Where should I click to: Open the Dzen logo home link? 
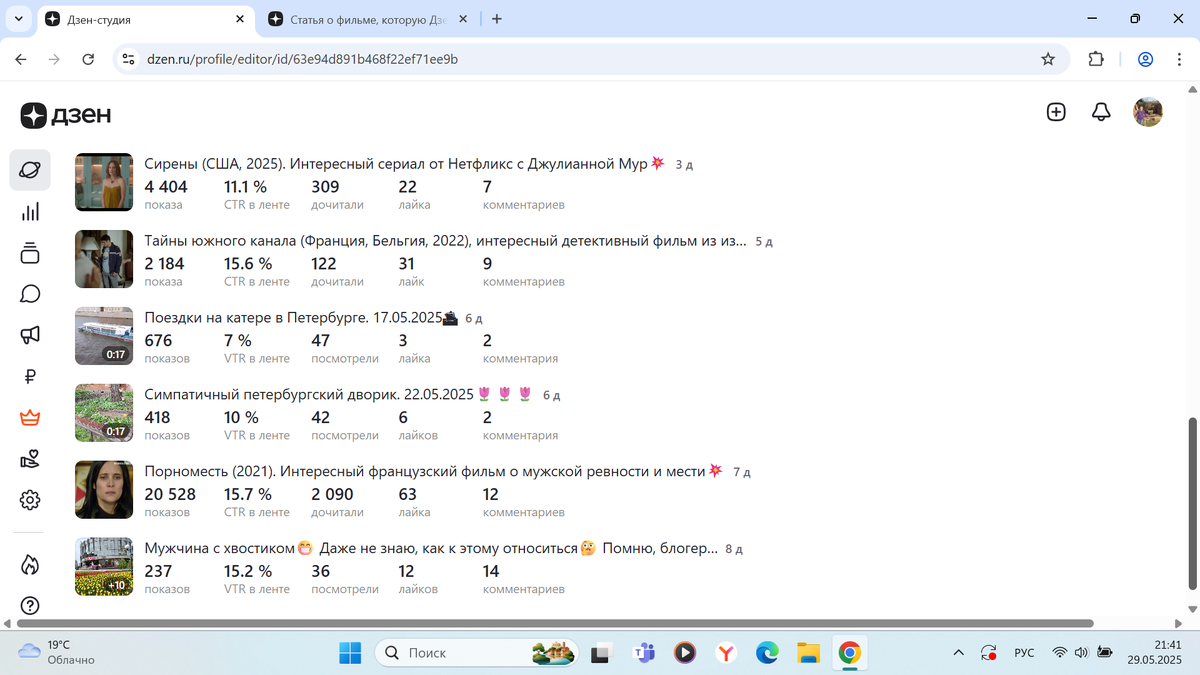tap(66, 115)
